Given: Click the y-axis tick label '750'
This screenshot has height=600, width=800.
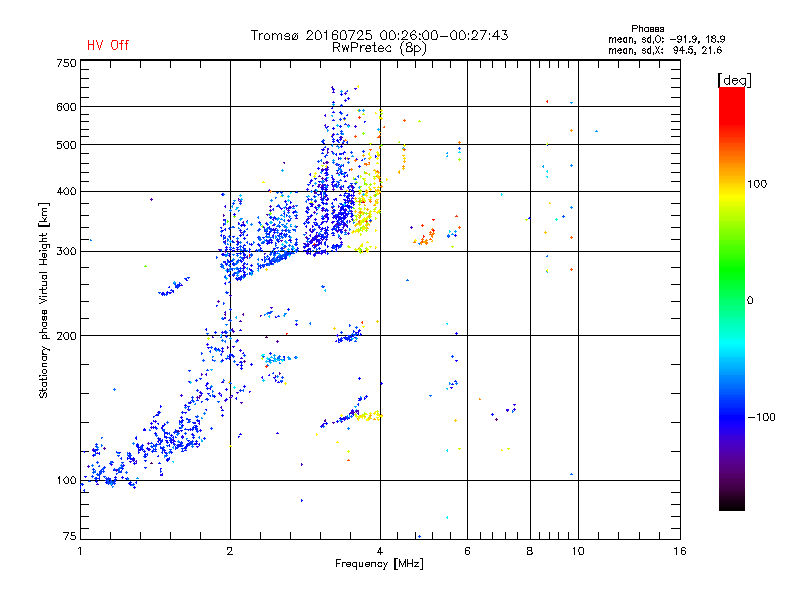Looking at the screenshot, I should 66,63.
